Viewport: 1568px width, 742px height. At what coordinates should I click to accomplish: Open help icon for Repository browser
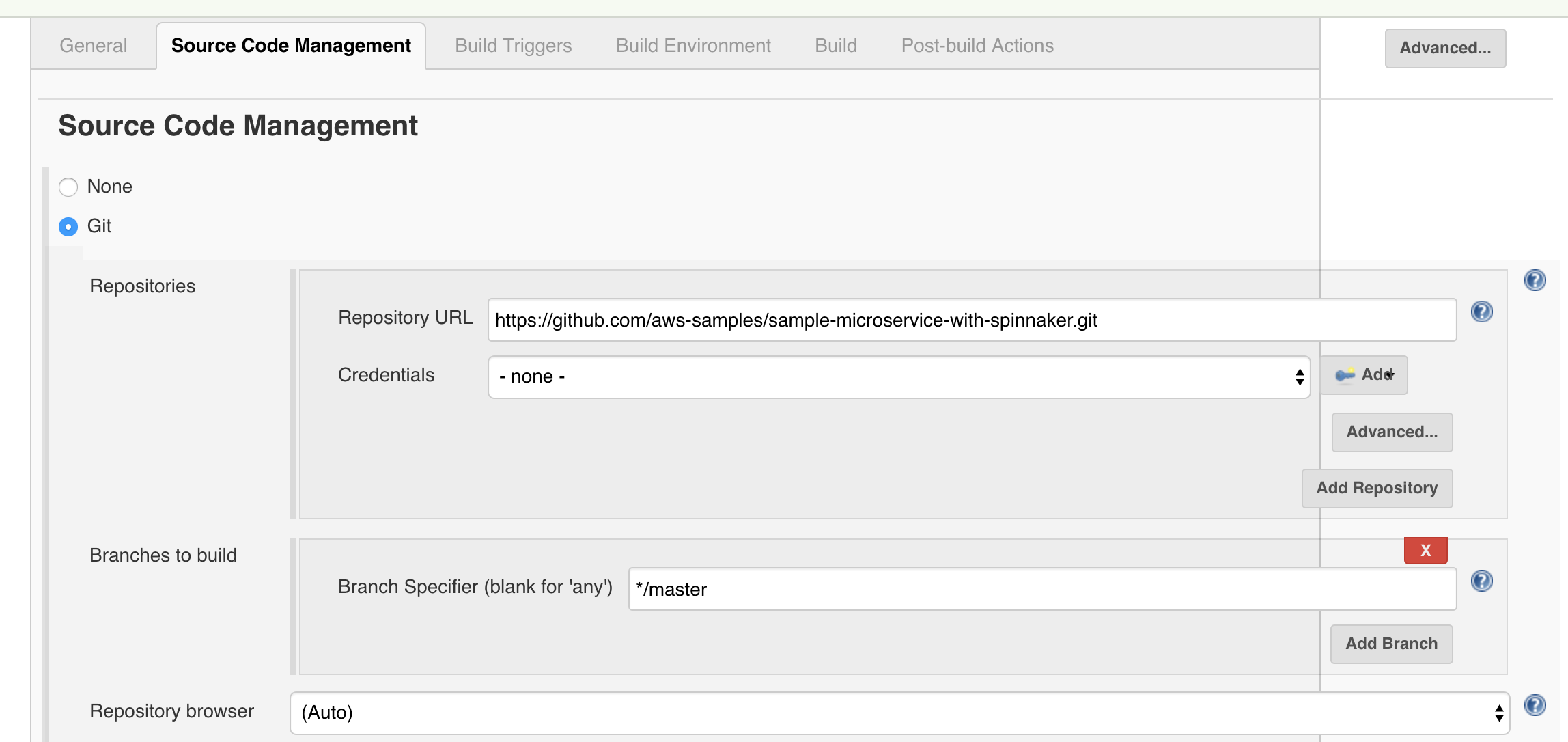(1535, 705)
